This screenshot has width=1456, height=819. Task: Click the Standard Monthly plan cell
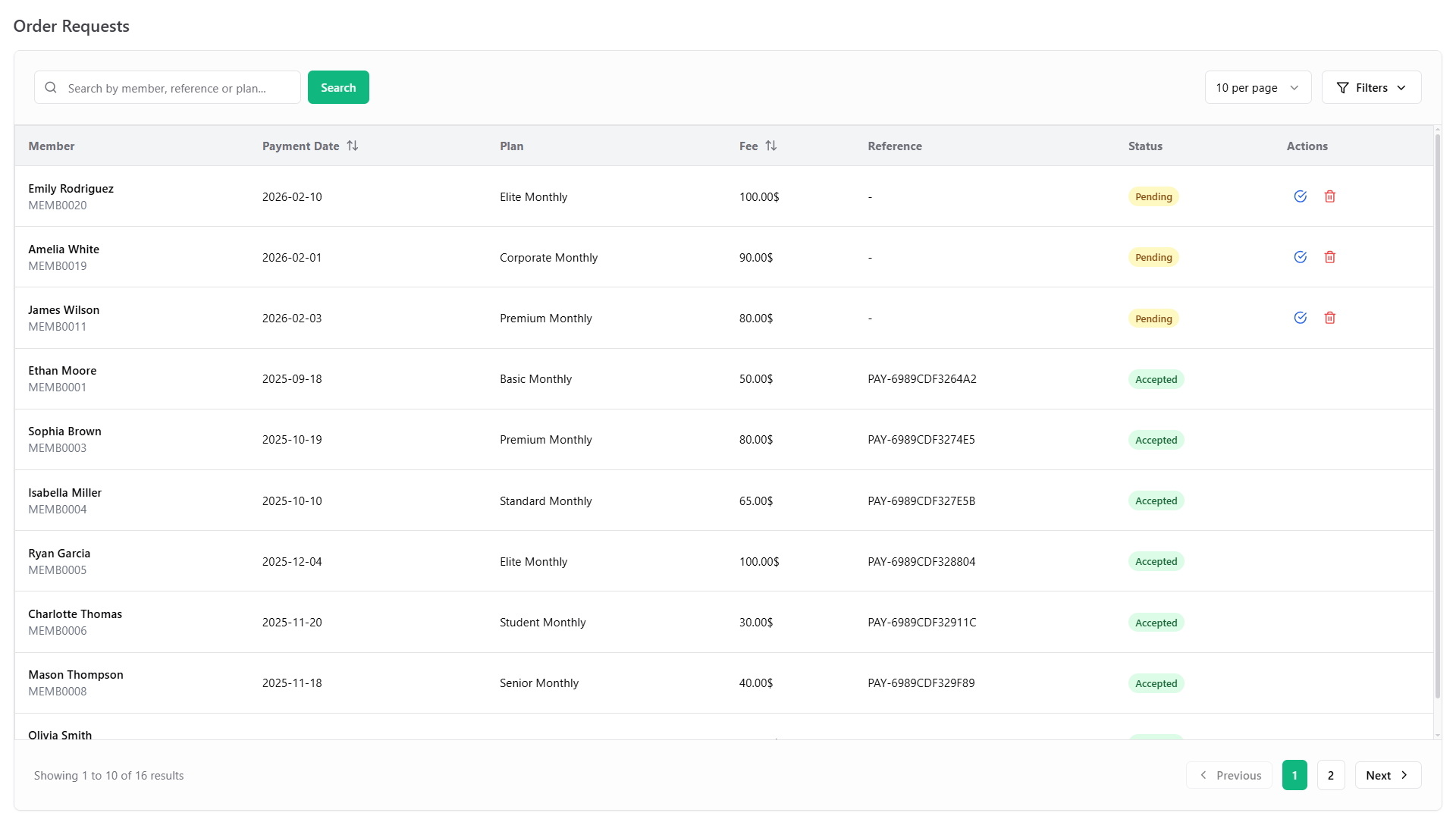point(545,501)
